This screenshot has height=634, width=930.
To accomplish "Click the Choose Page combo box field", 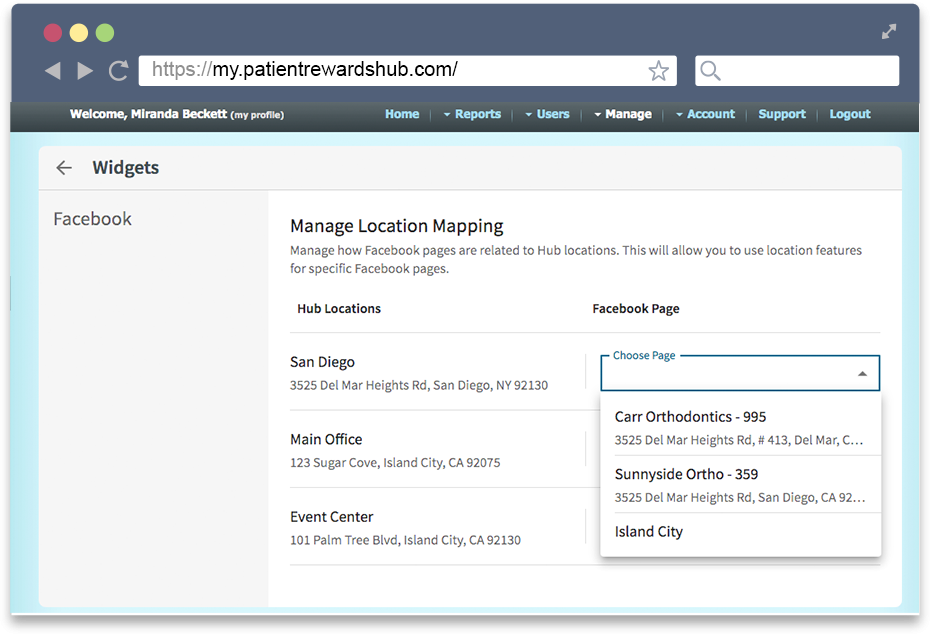I will click(x=740, y=373).
